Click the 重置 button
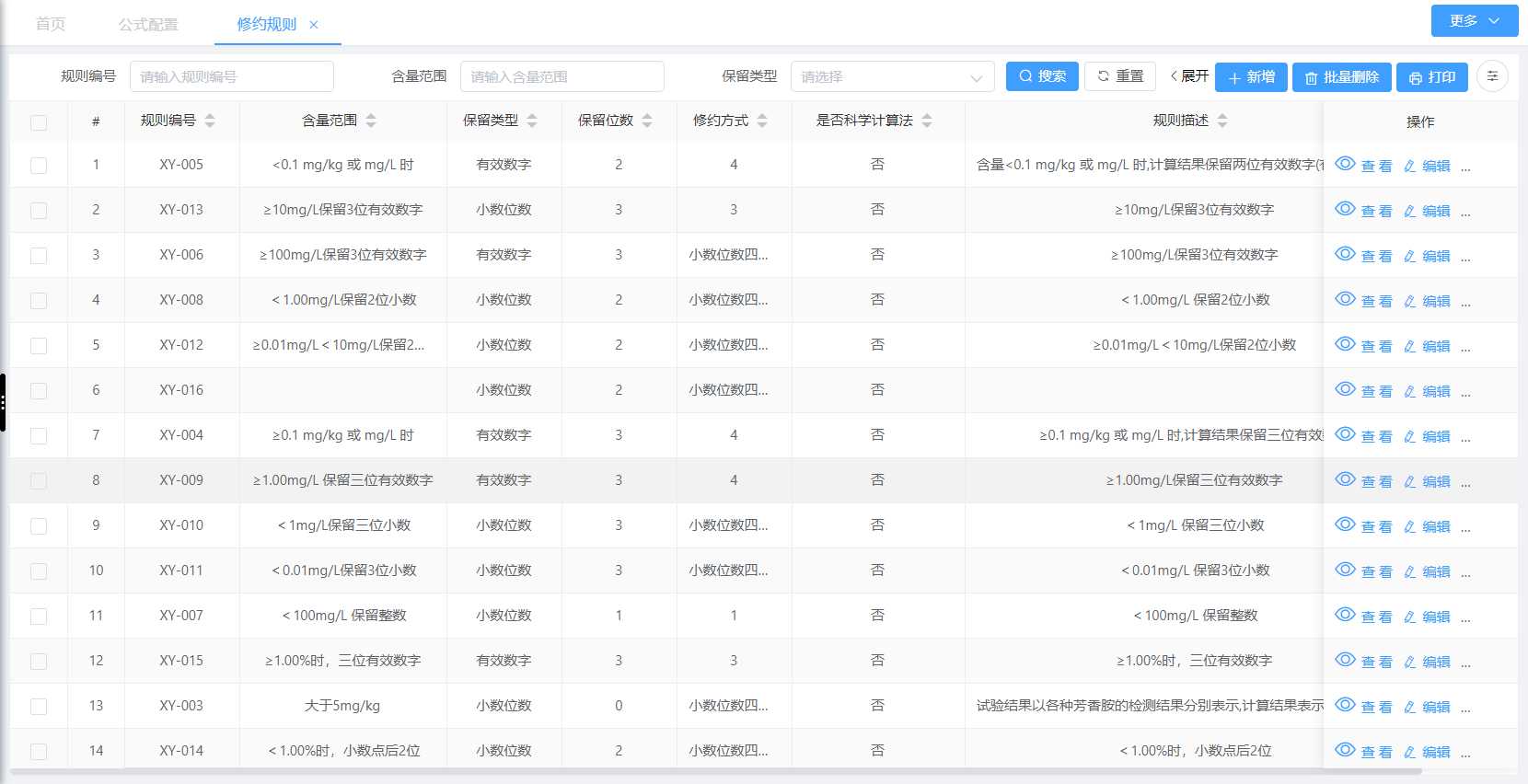Image resolution: width=1528 pixels, height=784 pixels. [x=1120, y=76]
